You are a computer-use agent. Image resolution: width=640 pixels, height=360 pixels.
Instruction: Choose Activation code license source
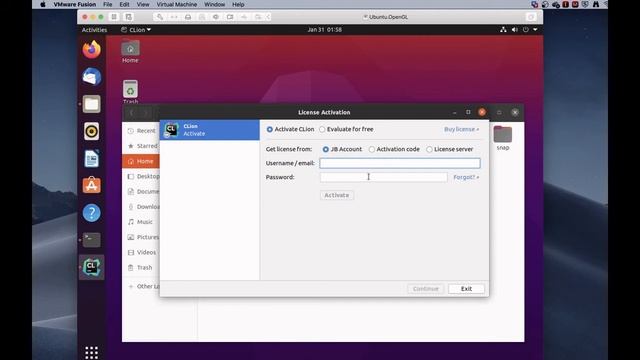click(372, 149)
